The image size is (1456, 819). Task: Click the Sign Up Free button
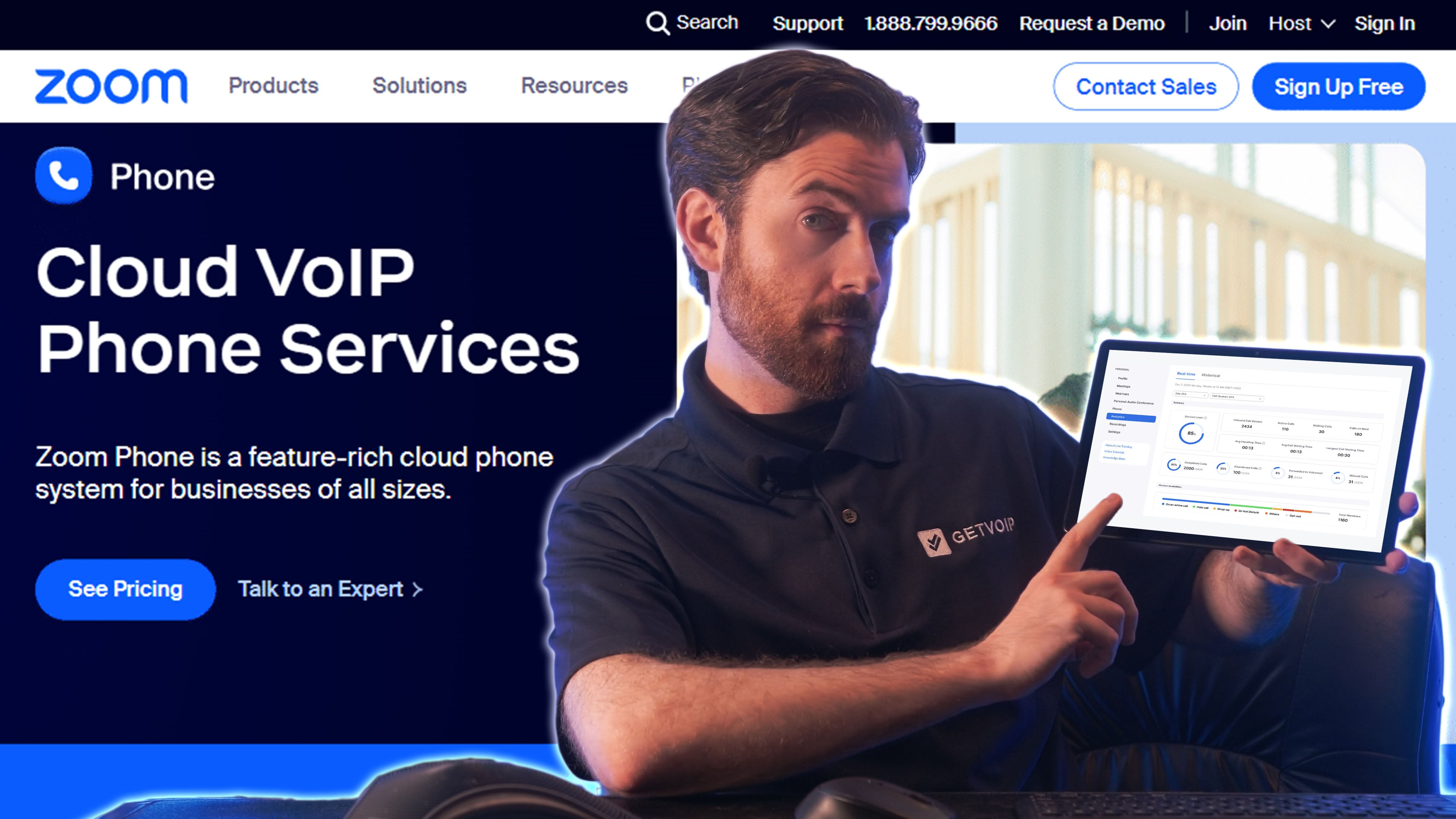point(1338,86)
